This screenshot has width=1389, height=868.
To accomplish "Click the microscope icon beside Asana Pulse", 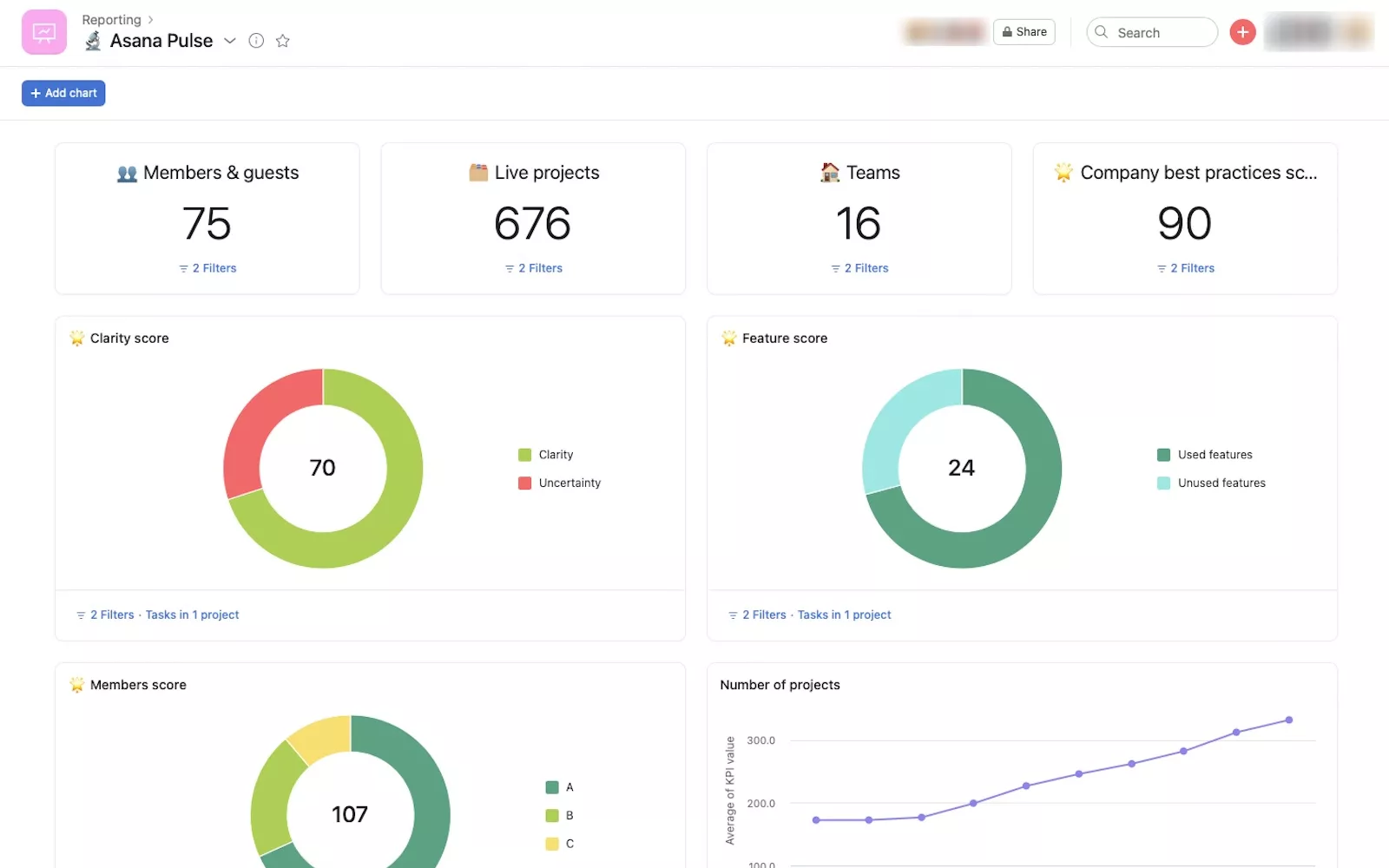I will coord(93,41).
